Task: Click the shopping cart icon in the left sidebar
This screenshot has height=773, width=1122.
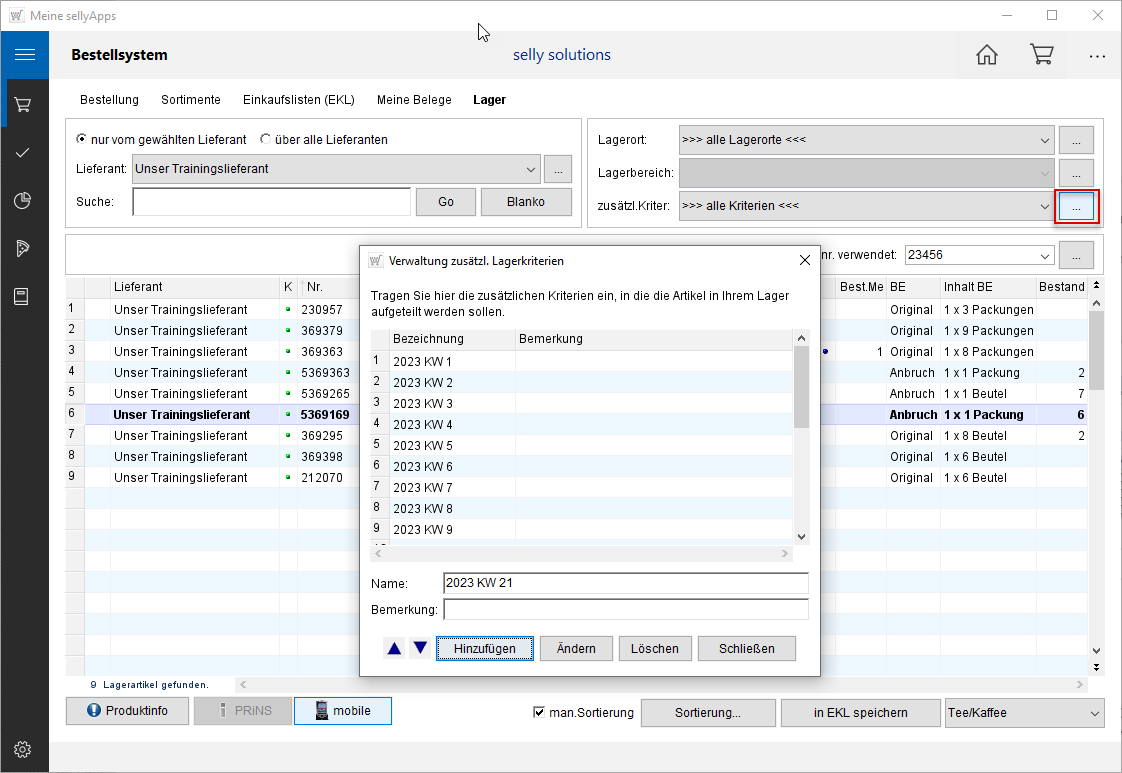Action: 23,104
